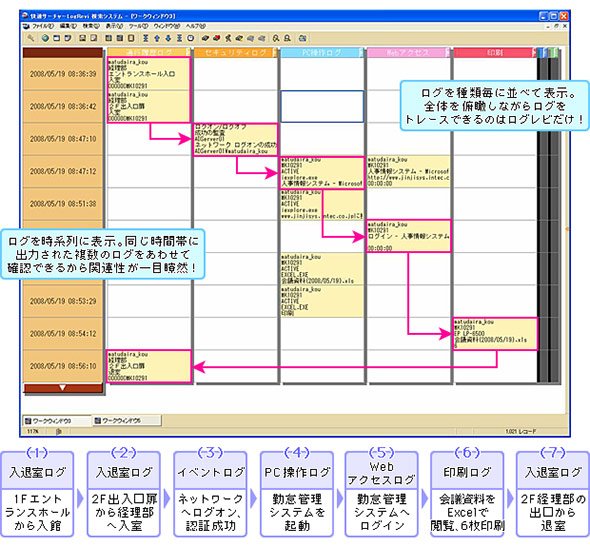590x547 pixels.
Task: Click the red eraser-like toolbar icon
Action: (x=217, y=38)
